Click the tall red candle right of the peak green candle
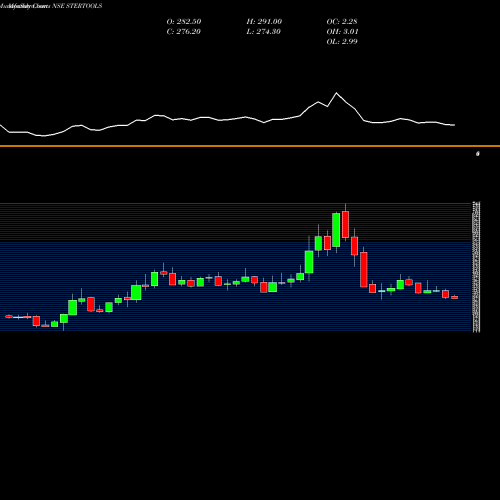Viewport: 500px width, 500px height. pos(345,224)
